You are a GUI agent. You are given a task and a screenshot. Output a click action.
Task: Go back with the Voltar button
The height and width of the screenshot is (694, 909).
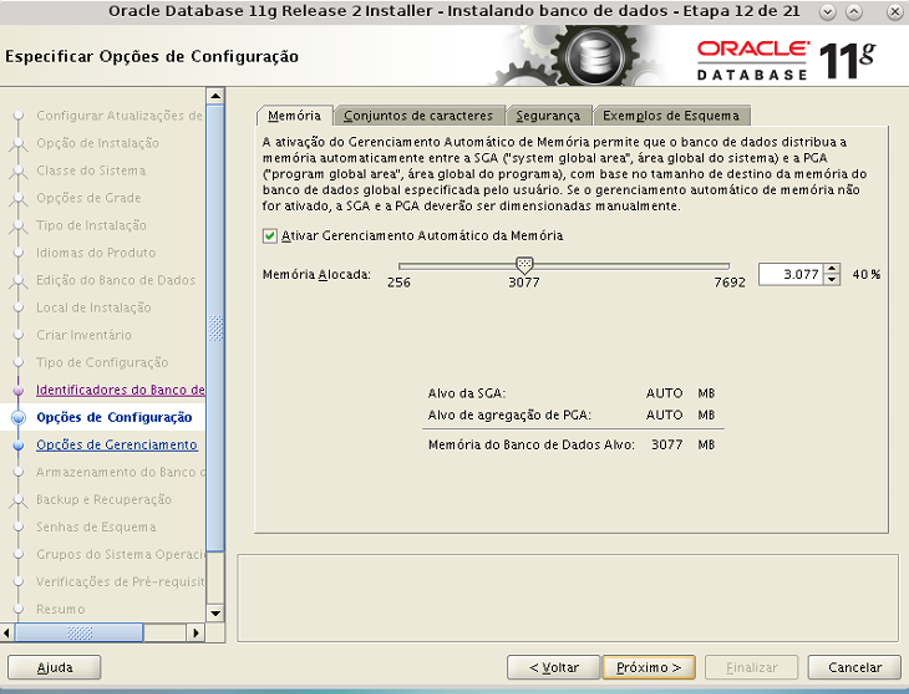[x=554, y=667]
